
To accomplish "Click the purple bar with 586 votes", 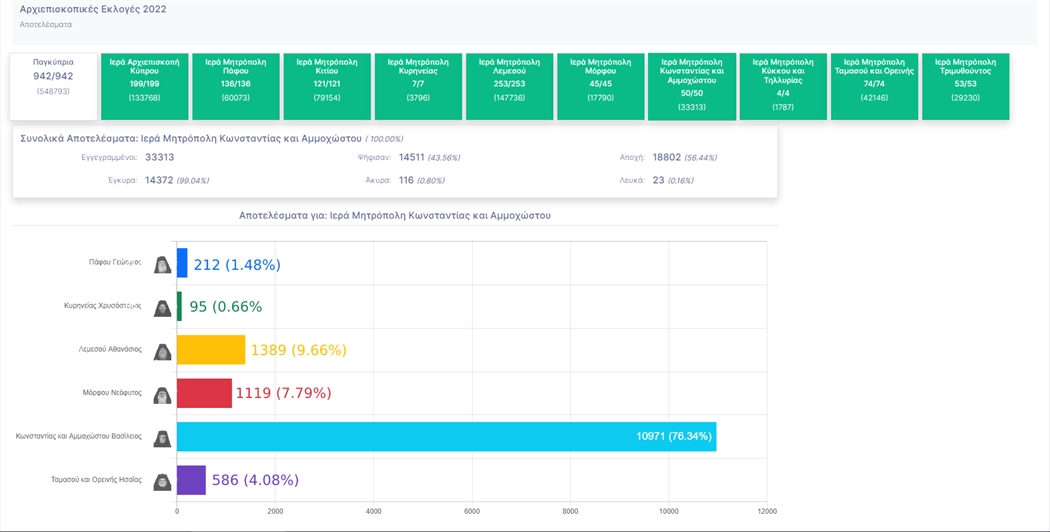I will pyautogui.click(x=191, y=480).
